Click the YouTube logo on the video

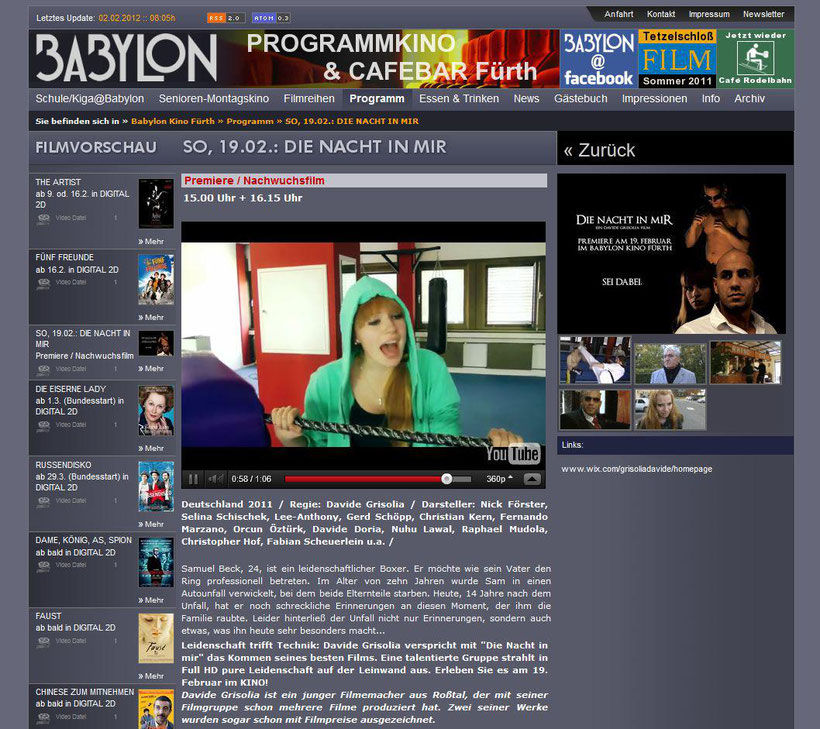pyautogui.click(x=512, y=454)
